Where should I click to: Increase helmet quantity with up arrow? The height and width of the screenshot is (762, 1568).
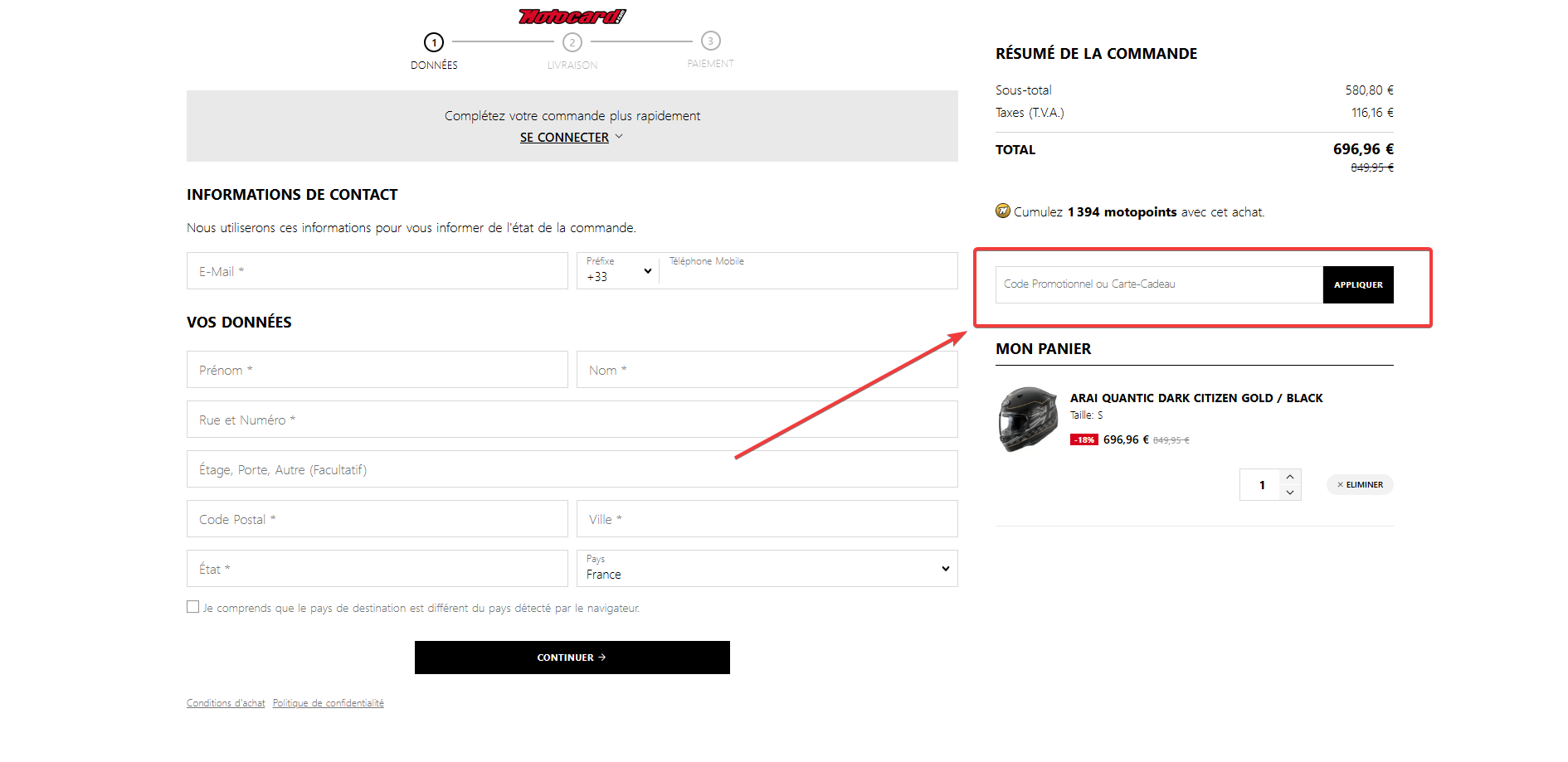[1290, 477]
